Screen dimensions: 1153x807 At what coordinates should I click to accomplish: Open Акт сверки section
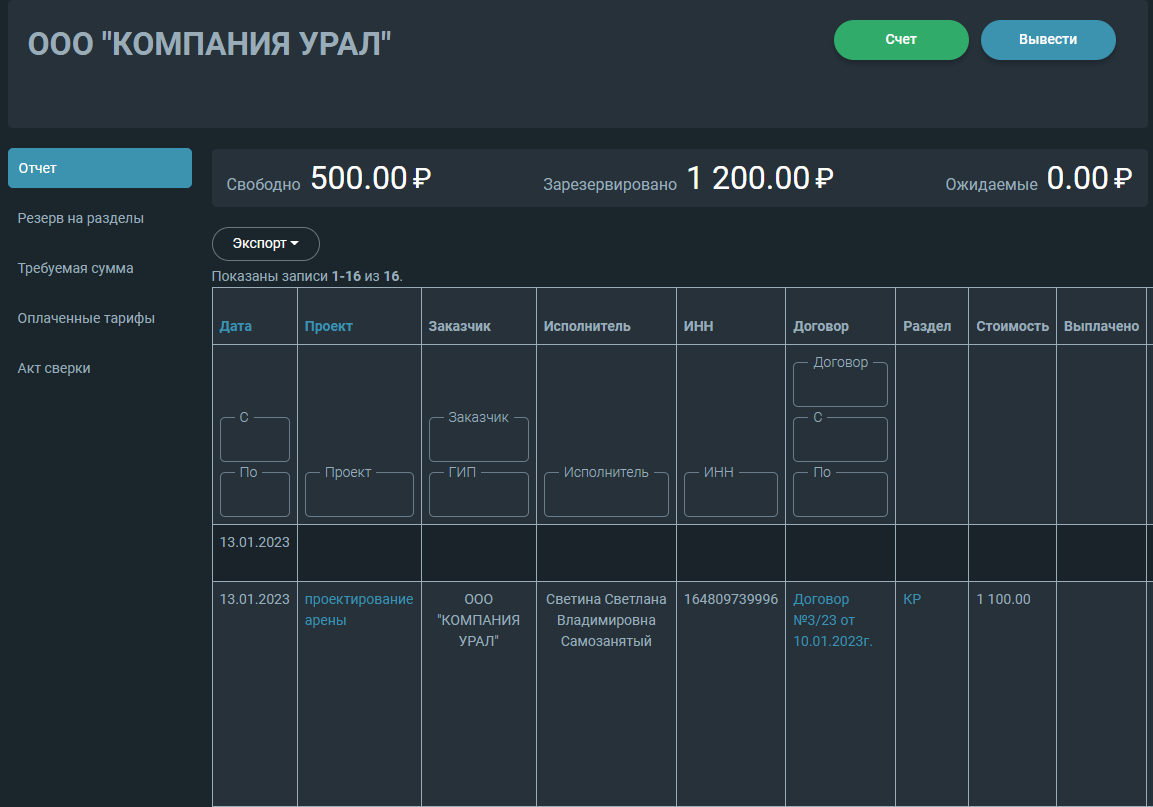[x=54, y=369]
